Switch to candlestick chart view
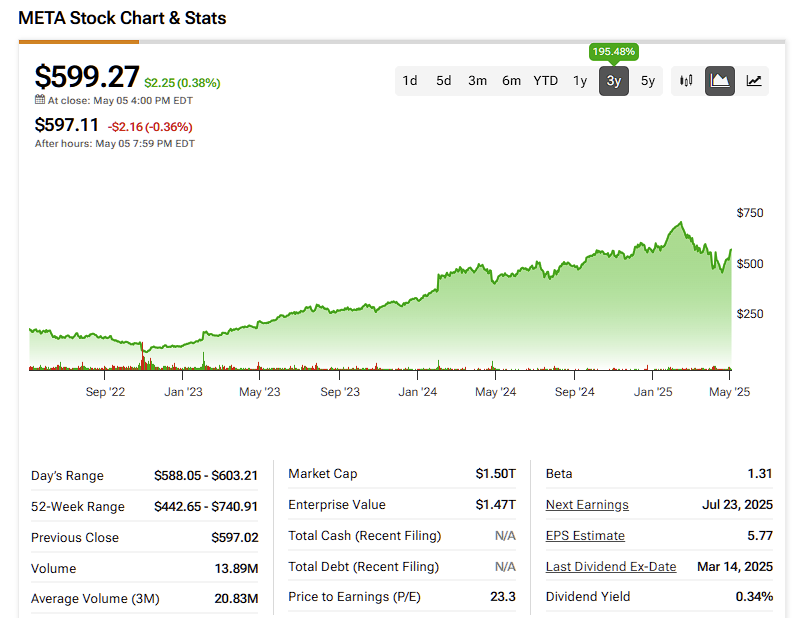Image resolution: width=797 pixels, height=618 pixels. [x=686, y=81]
